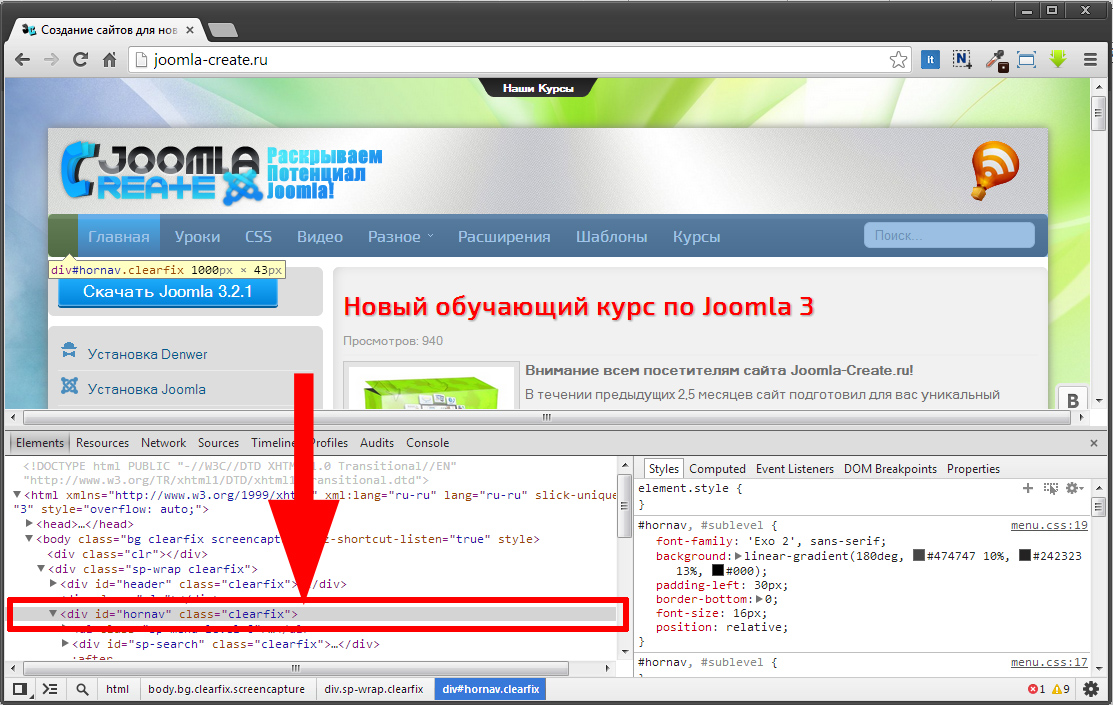Image resolution: width=1113 pixels, height=705 pixels.
Task: Click the bookmark star in address bar
Action: click(899, 60)
